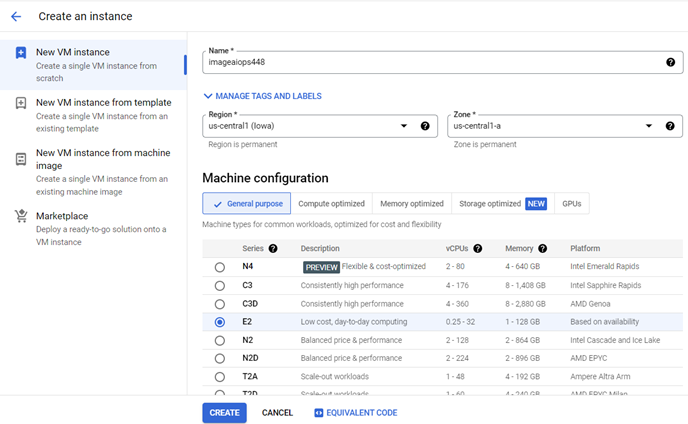
Task: Switch to the GPUs tab
Action: [x=571, y=204]
